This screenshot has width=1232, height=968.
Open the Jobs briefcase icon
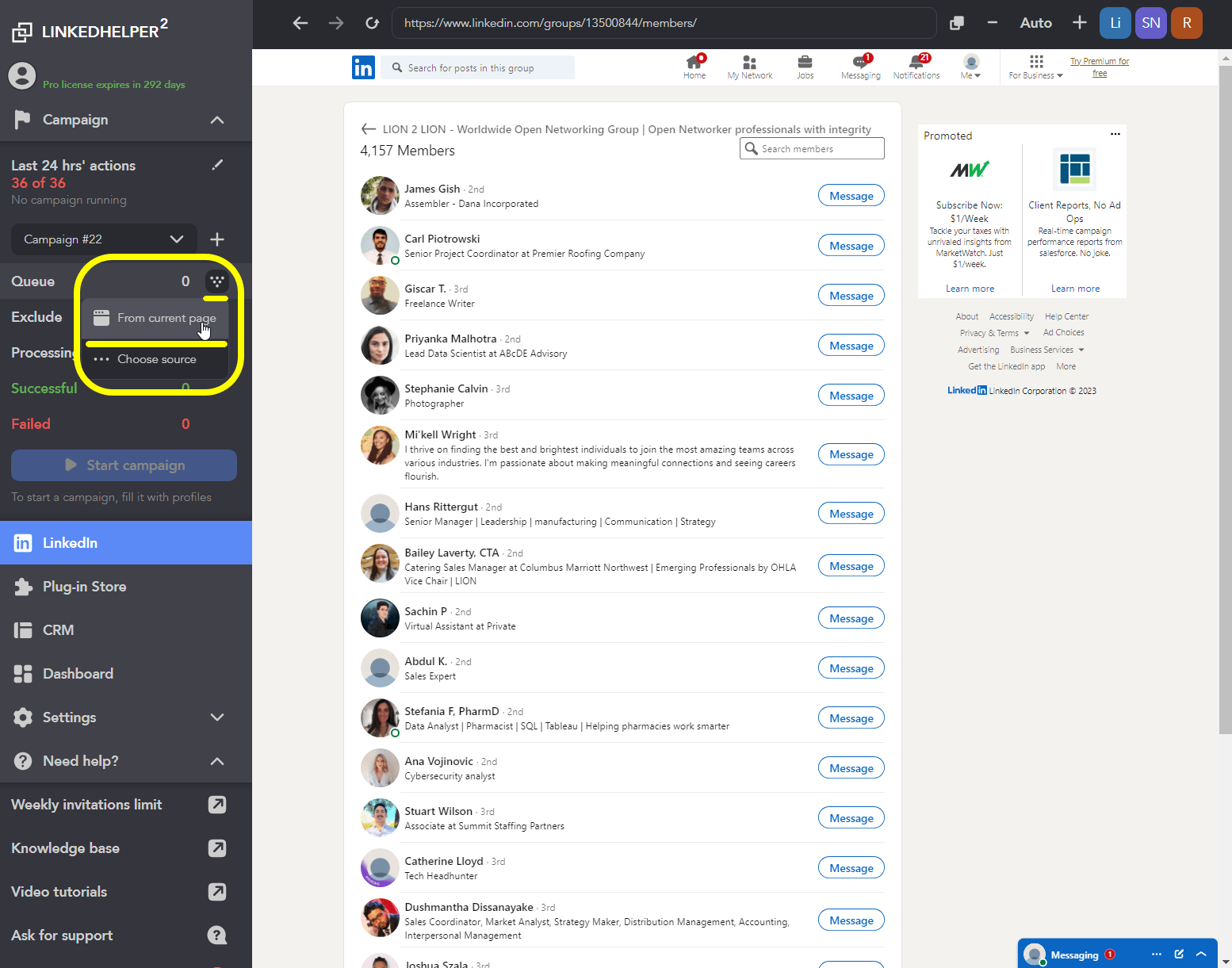[x=805, y=62]
